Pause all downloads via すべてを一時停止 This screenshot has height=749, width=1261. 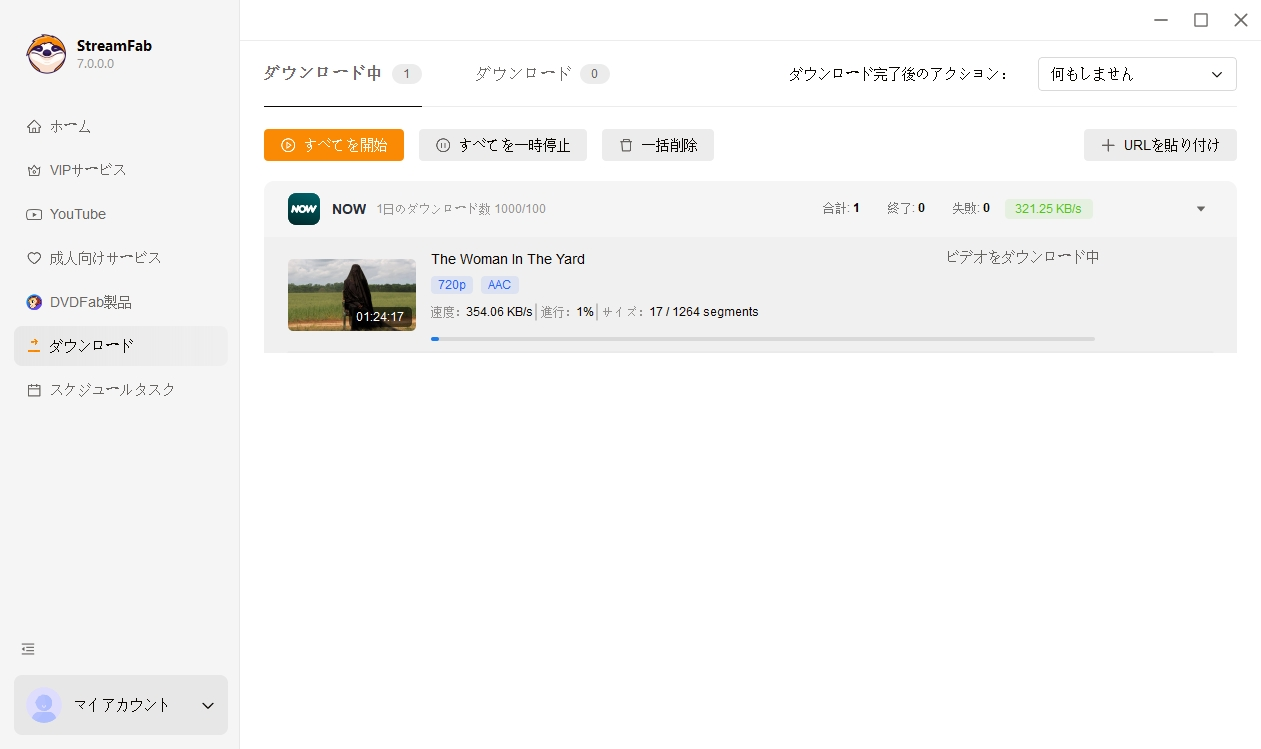pos(502,145)
